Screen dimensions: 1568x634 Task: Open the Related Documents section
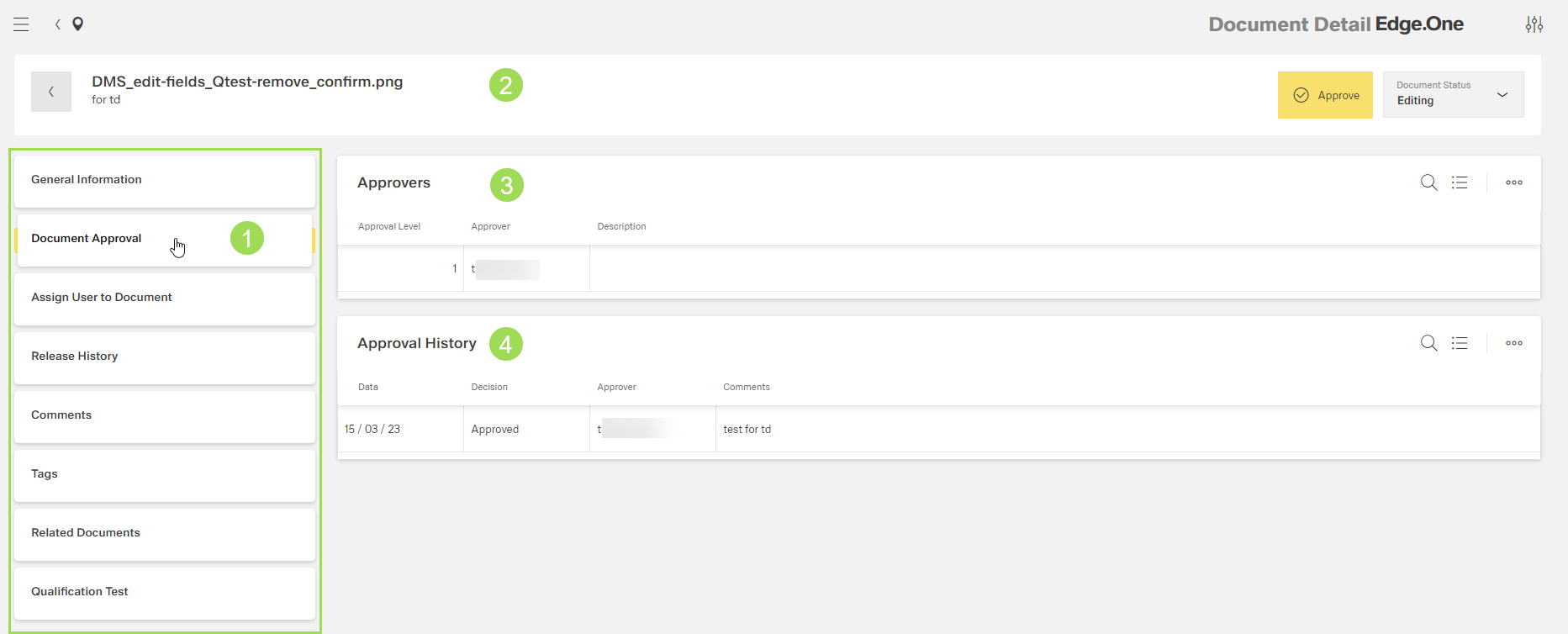coord(165,533)
